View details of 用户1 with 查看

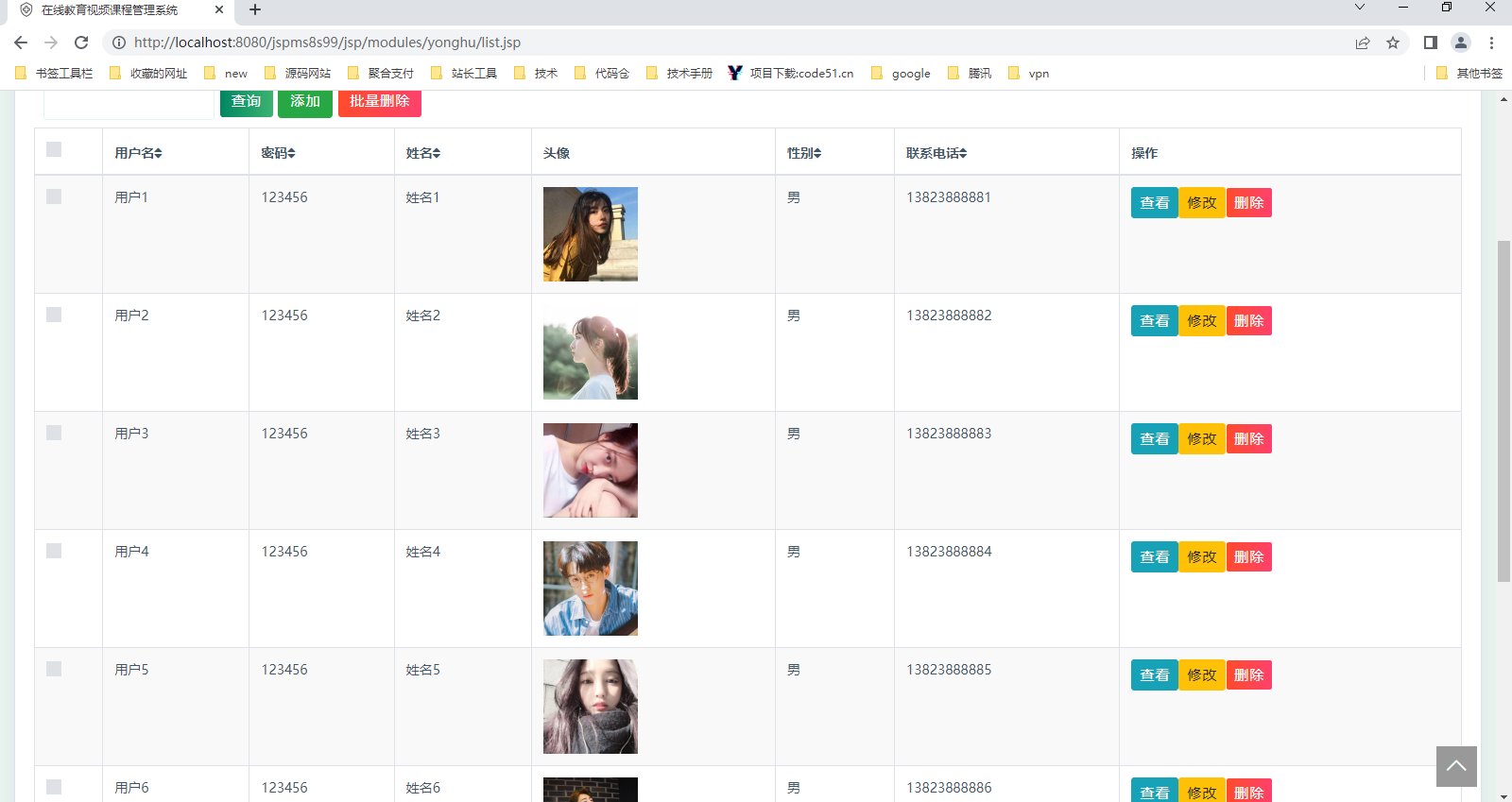pyautogui.click(x=1155, y=203)
